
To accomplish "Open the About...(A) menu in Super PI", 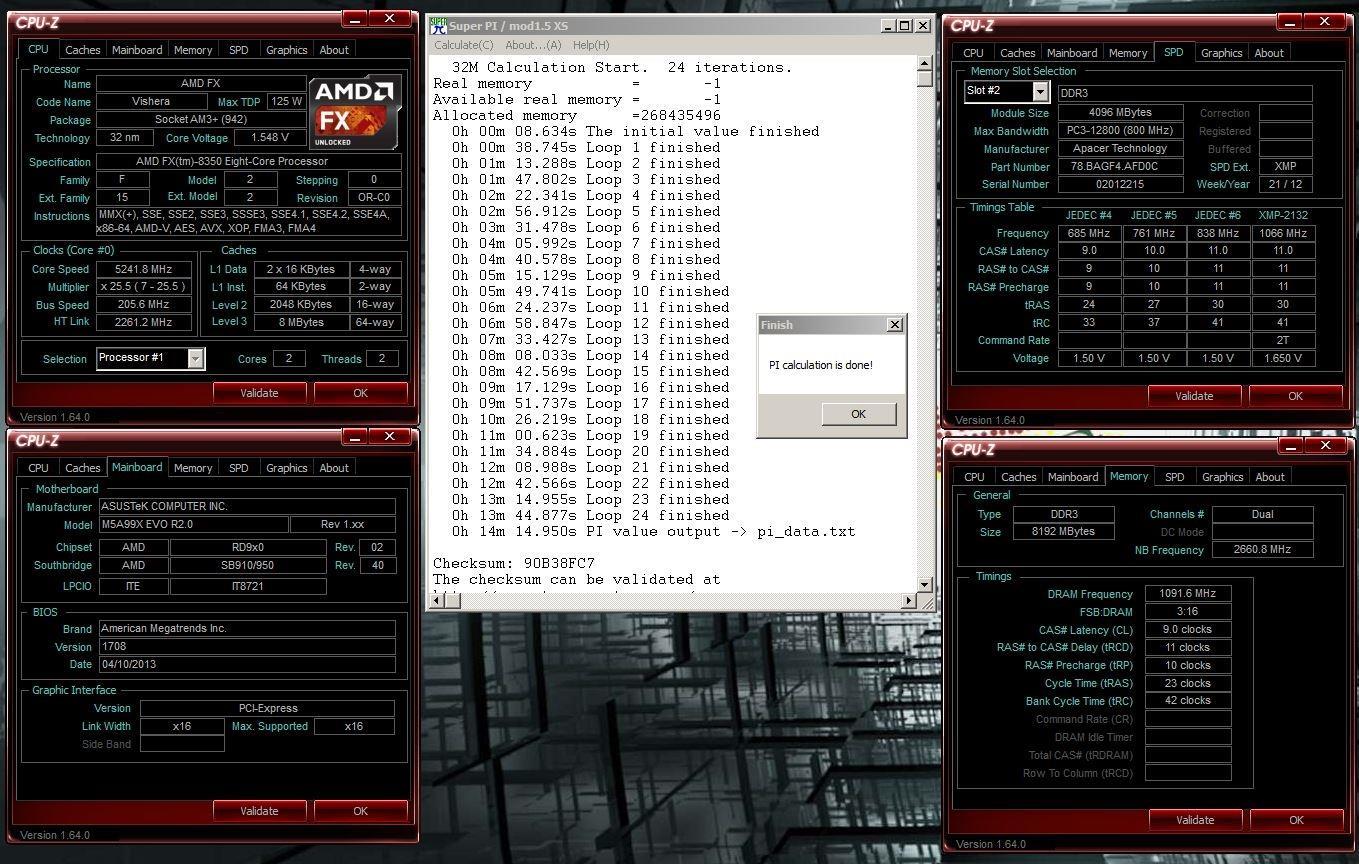I will [x=533, y=45].
